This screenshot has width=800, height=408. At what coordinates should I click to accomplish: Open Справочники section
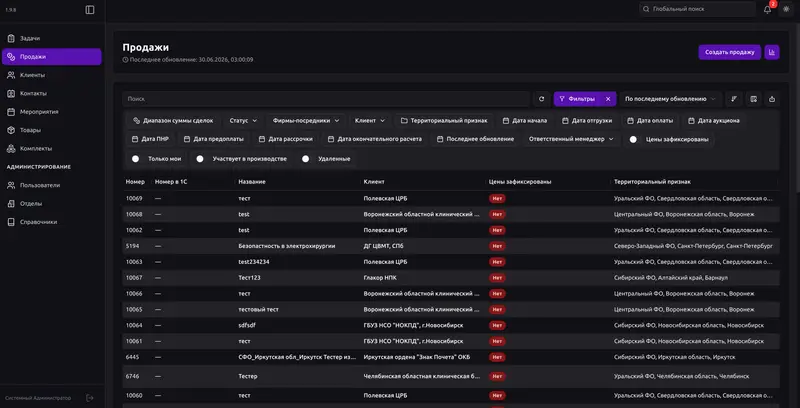pyautogui.click(x=52, y=222)
